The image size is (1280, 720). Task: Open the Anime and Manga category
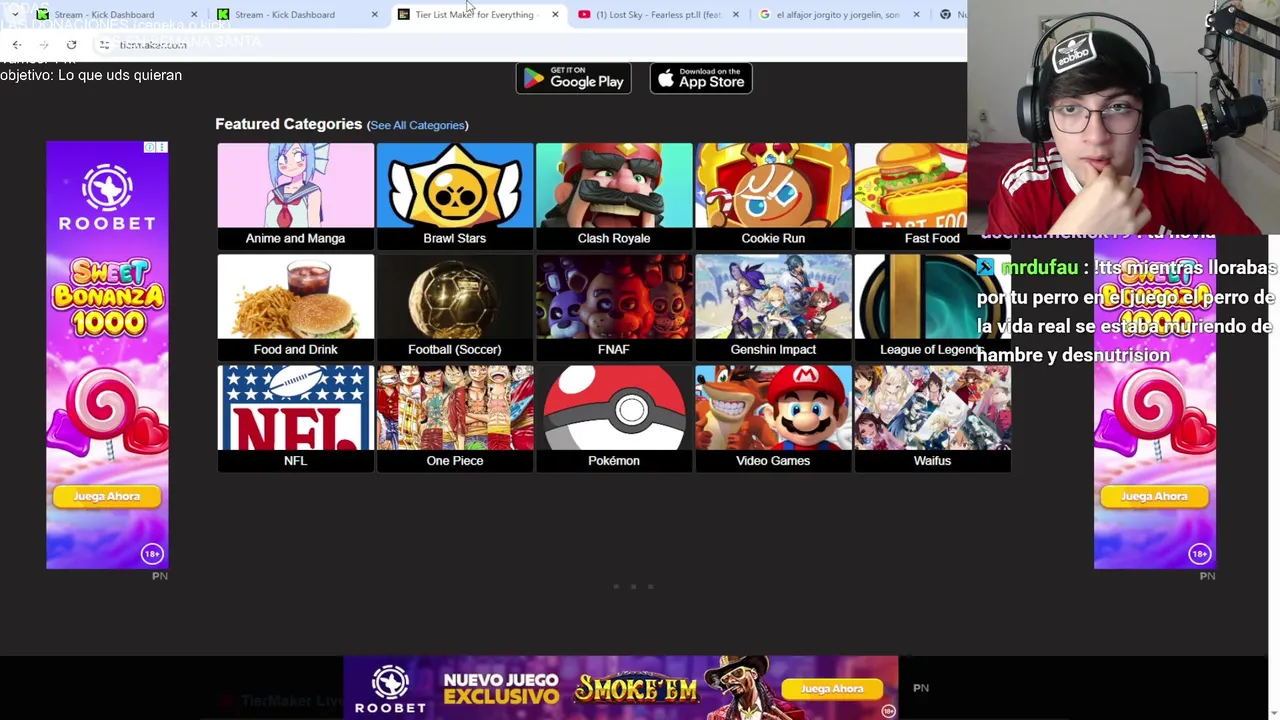click(295, 195)
